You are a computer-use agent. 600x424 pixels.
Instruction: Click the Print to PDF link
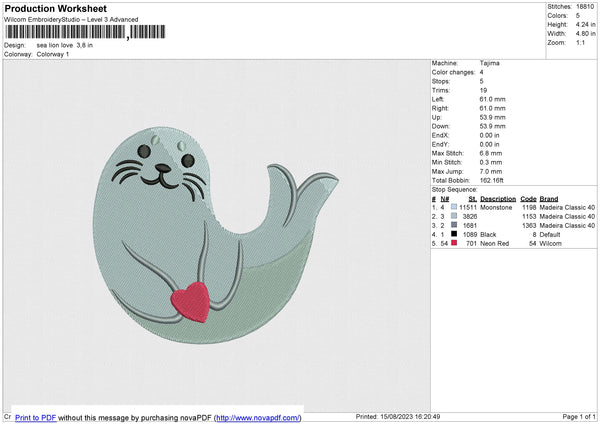click(x=37, y=417)
